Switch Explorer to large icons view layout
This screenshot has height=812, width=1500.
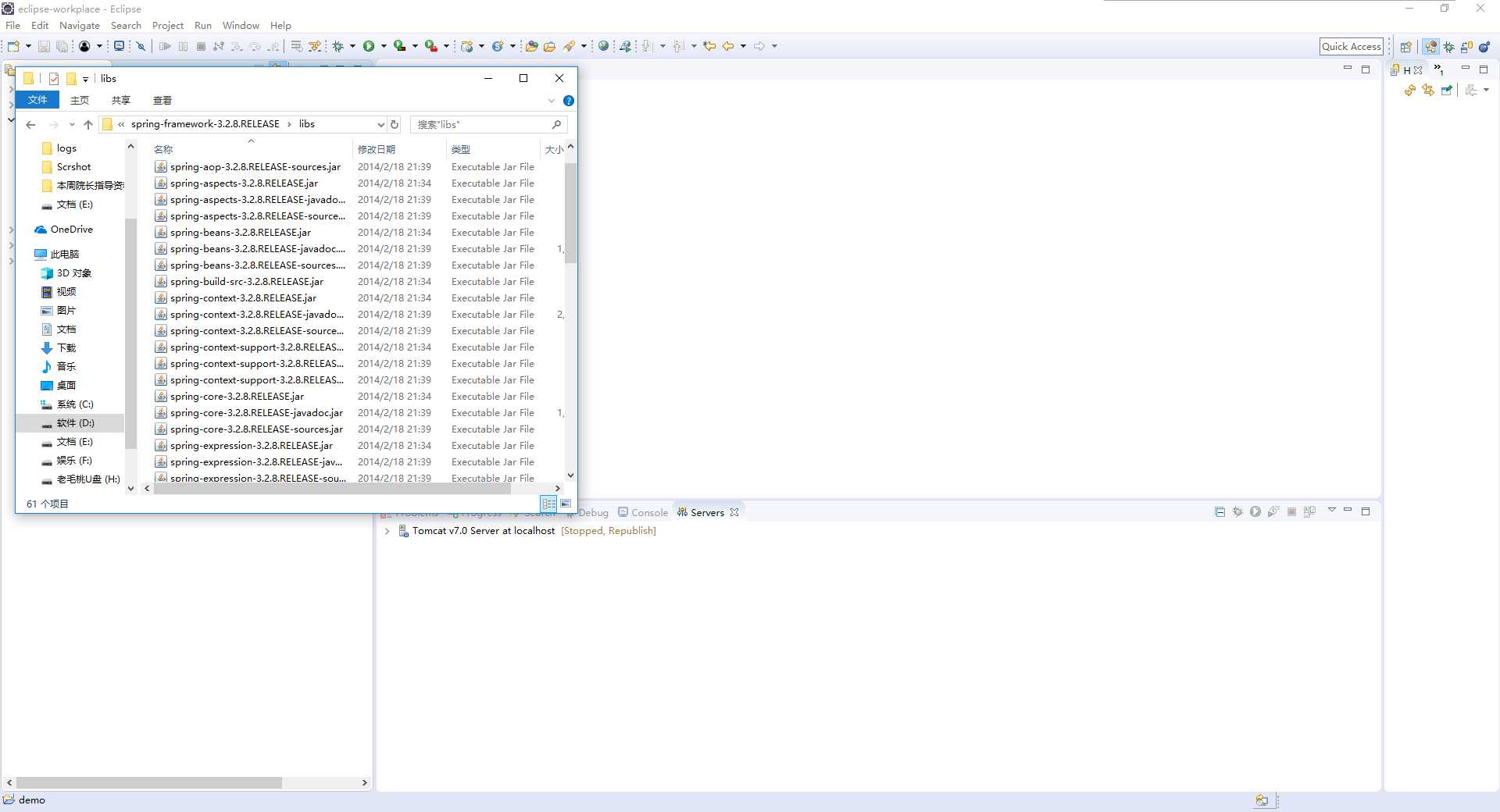click(x=566, y=504)
